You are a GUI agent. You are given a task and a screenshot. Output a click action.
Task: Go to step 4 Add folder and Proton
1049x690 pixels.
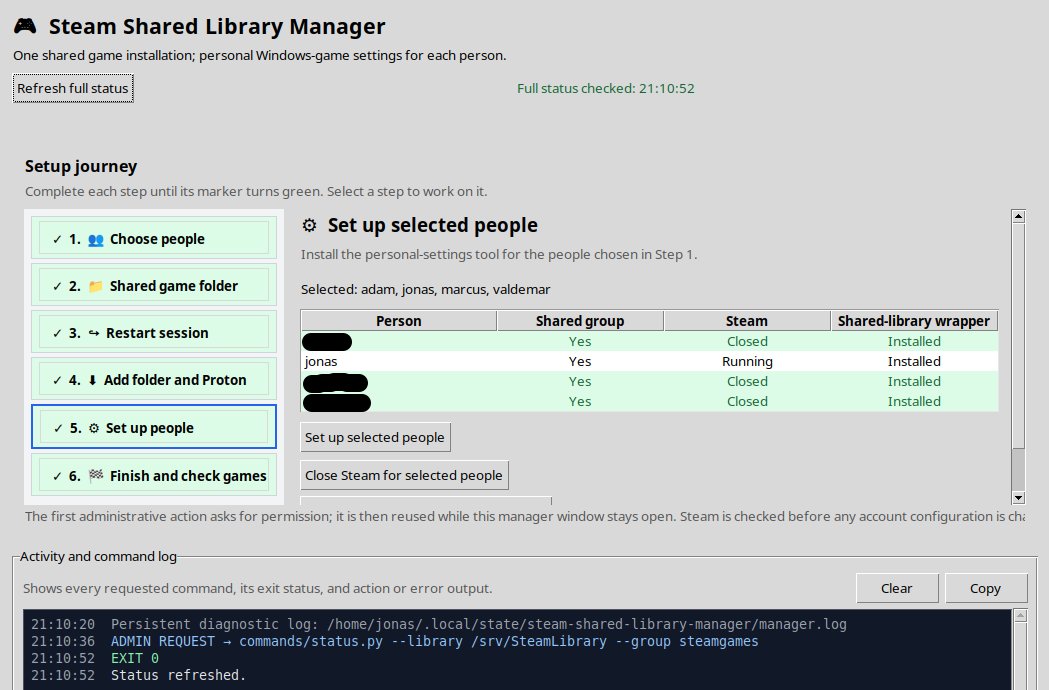pos(154,379)
